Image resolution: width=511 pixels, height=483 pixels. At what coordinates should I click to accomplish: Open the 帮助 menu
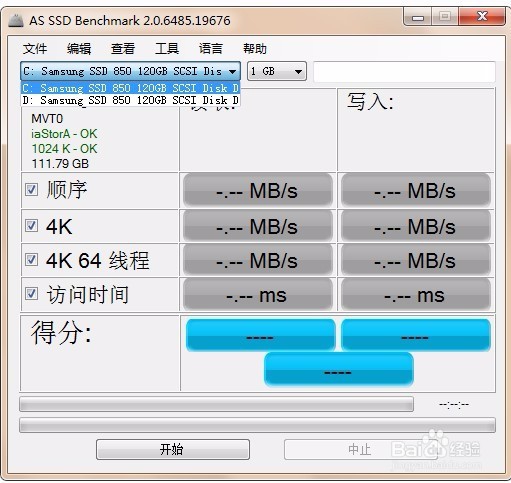254,49
